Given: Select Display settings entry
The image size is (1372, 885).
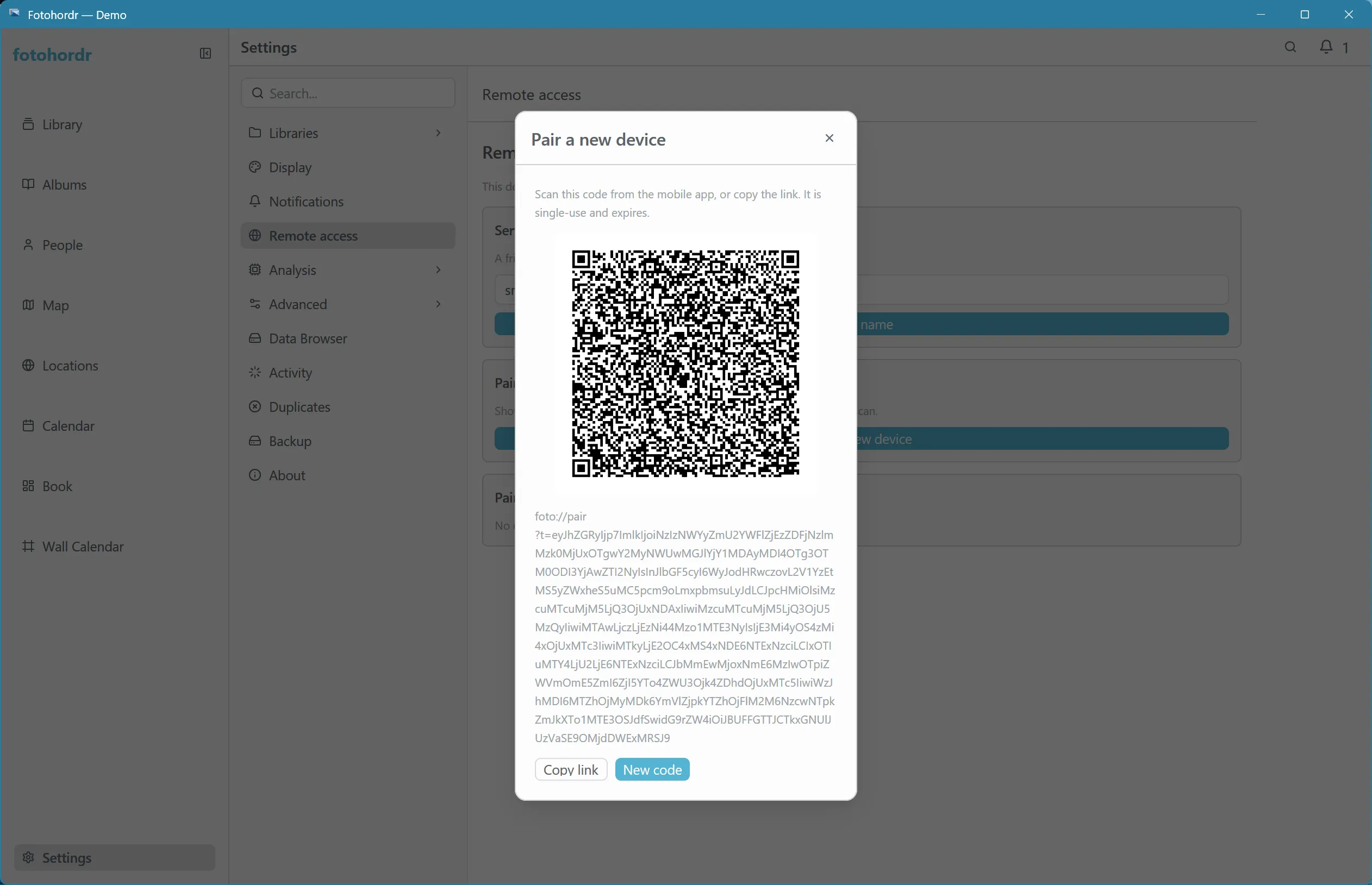Looking at the screenshot, I should pyautogui.click(x=348, y=167).
